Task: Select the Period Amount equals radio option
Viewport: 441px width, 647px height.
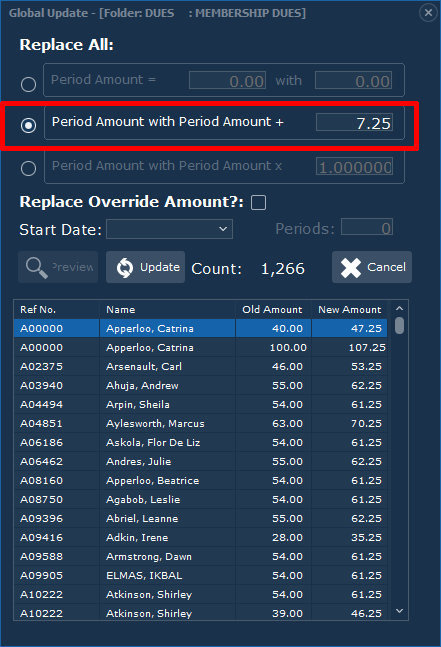Action: pyautogui.click(x=28, y=84)
